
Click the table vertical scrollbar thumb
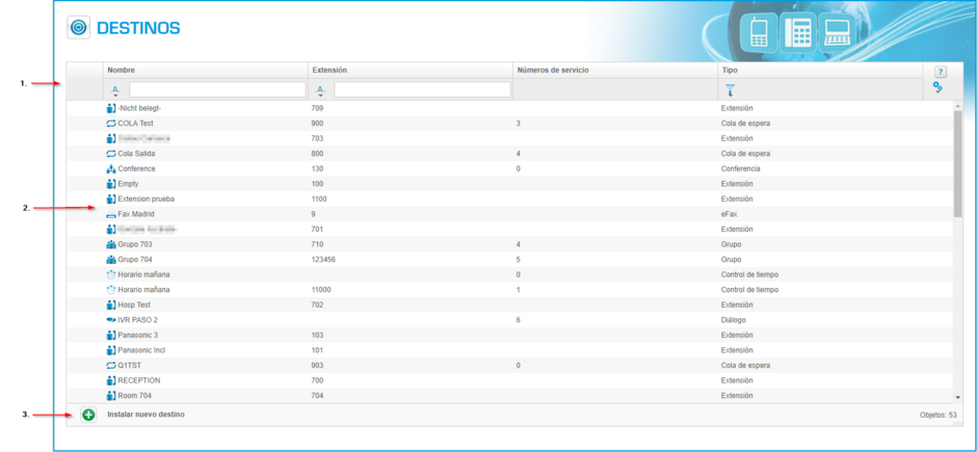(957, 163)
